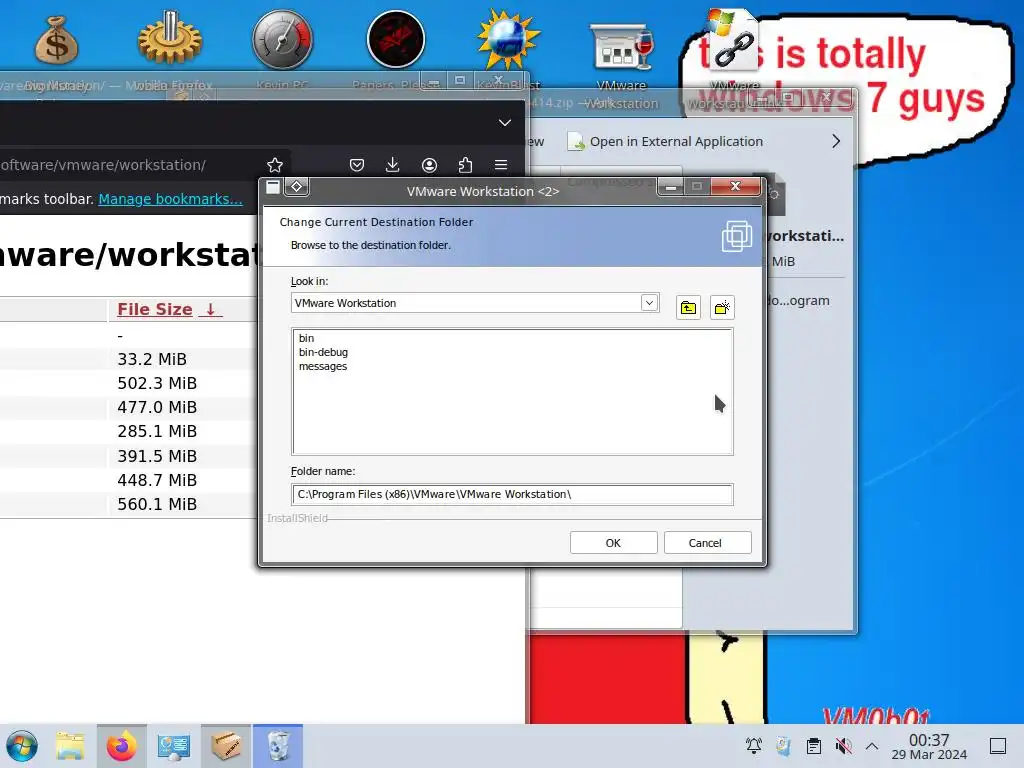This screenshot has width=1024, height=768.
Task: Open the dark red circle desktop icon
Action: (x=396, y=39)
